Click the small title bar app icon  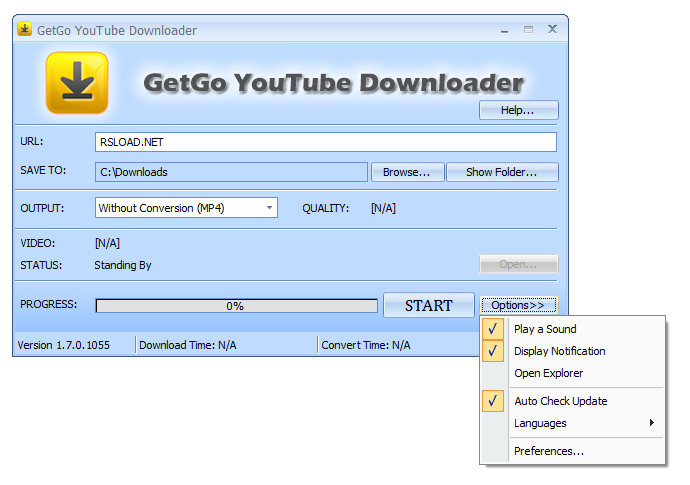(x=25, y=29)
